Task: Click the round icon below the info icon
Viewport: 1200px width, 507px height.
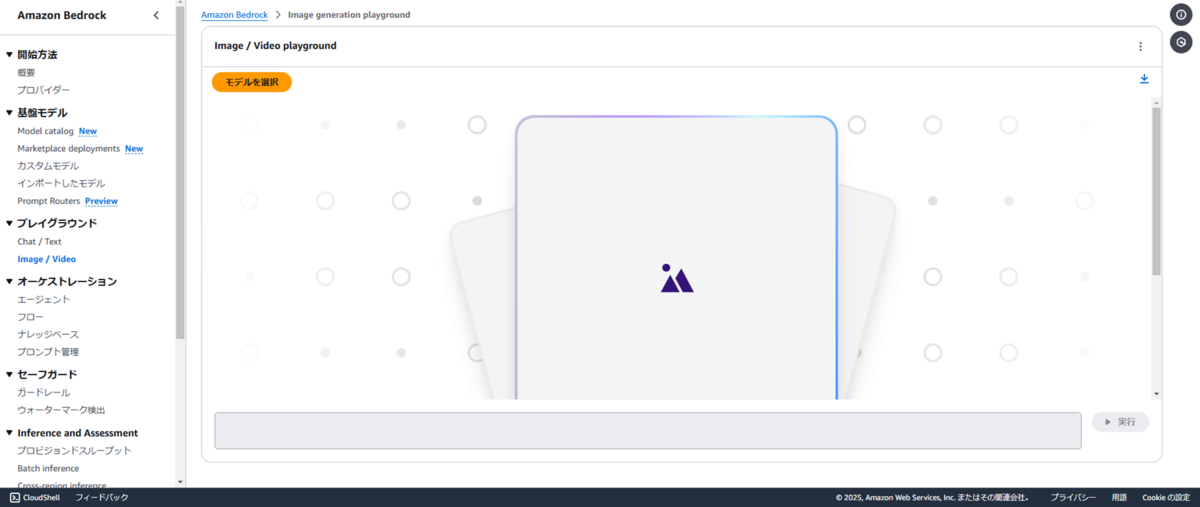Action: click(x=1181, y=43)
